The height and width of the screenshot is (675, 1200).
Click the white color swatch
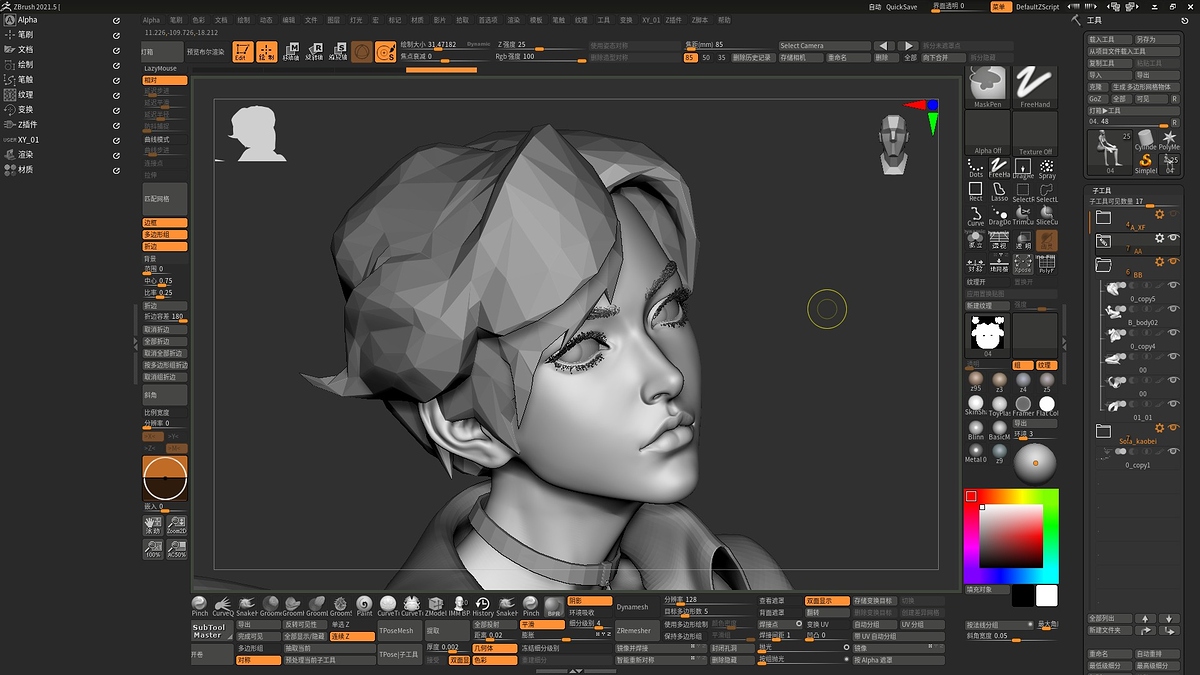pos(1046,596)
